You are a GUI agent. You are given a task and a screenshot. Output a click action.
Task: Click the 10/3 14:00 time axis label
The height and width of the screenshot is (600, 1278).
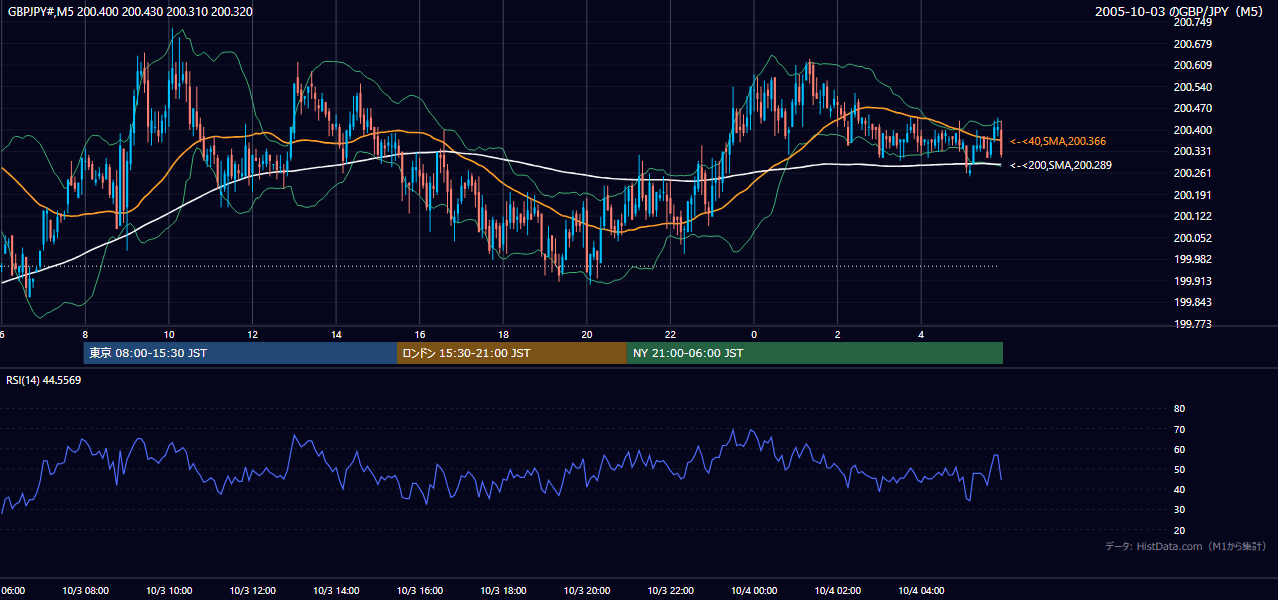click(x=336, y=591)
